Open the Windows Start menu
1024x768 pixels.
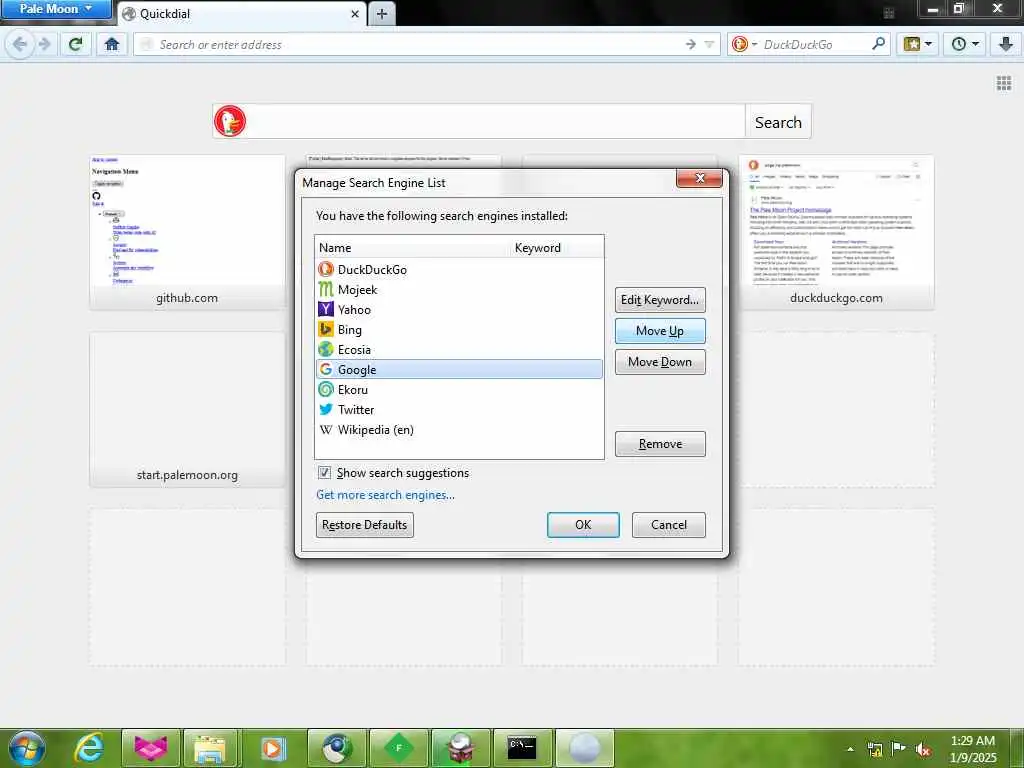[27, 748]
